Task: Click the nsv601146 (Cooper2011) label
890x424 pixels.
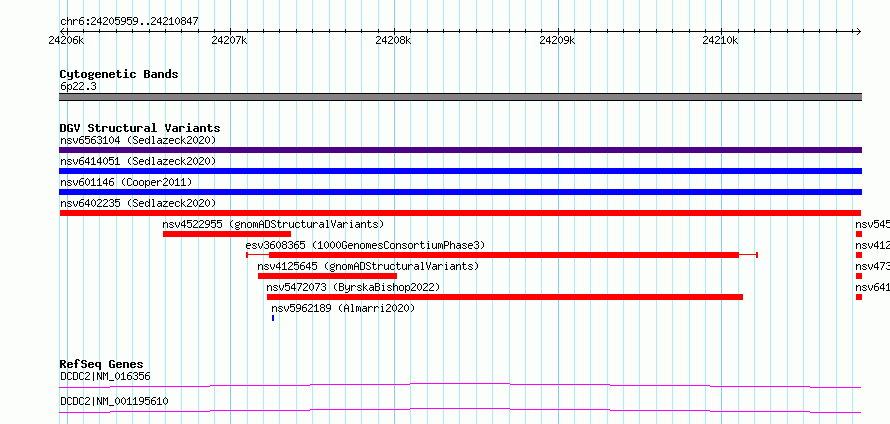Action: [x=126, y=182]
